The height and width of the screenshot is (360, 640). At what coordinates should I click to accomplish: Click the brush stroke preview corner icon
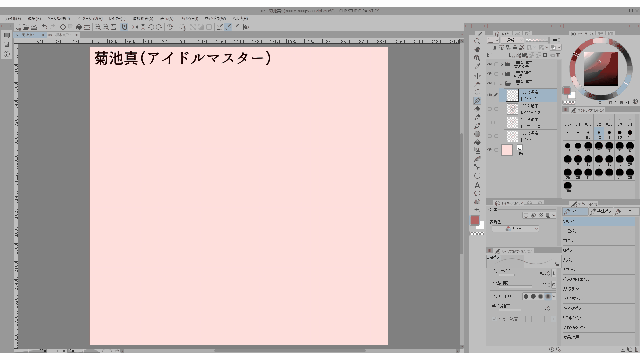557,264
